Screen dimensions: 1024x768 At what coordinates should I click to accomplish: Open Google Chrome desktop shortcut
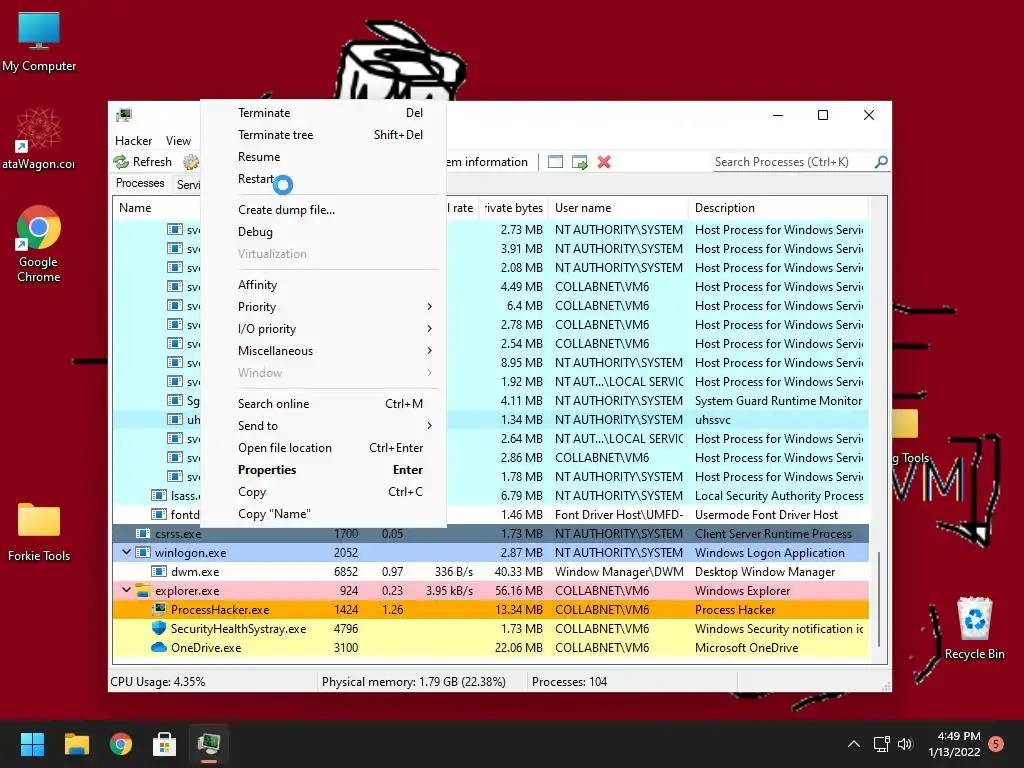(x=39, y=244)
